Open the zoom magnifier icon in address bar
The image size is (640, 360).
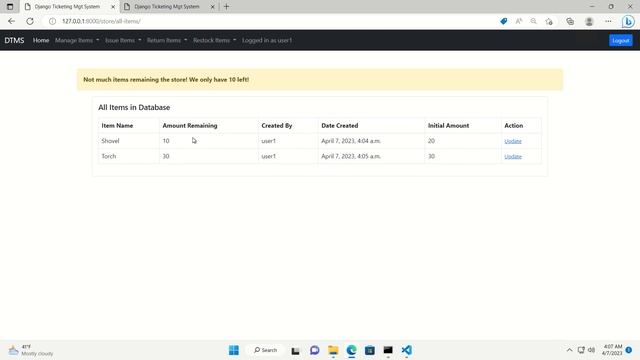pyautogui.click(x=533, y=21)
